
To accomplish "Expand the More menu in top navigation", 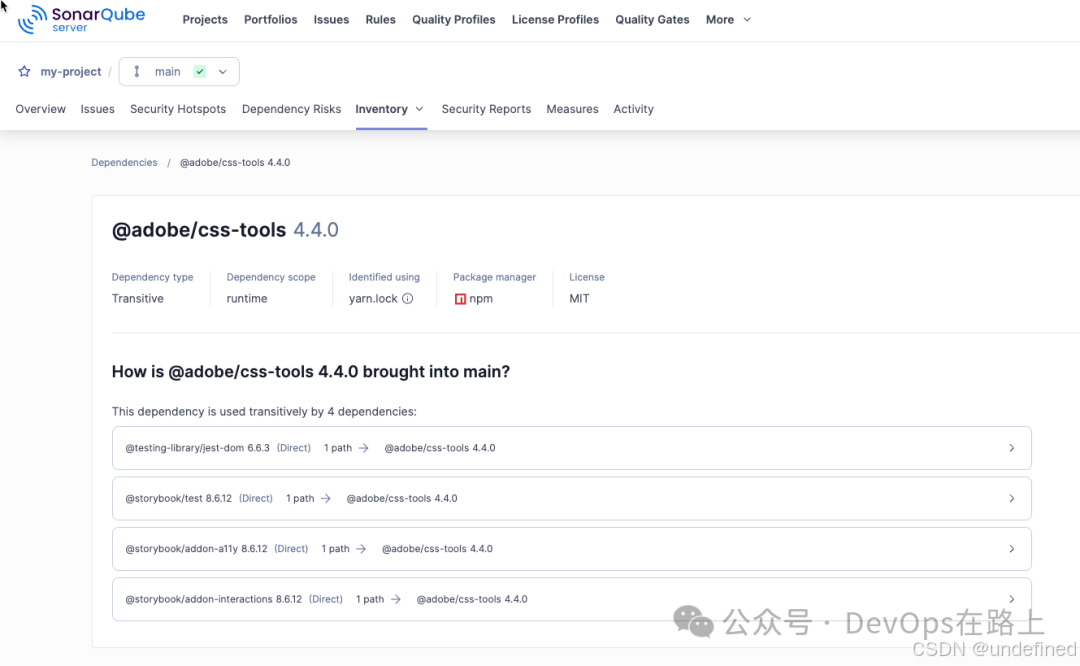I will click(728, 19).
